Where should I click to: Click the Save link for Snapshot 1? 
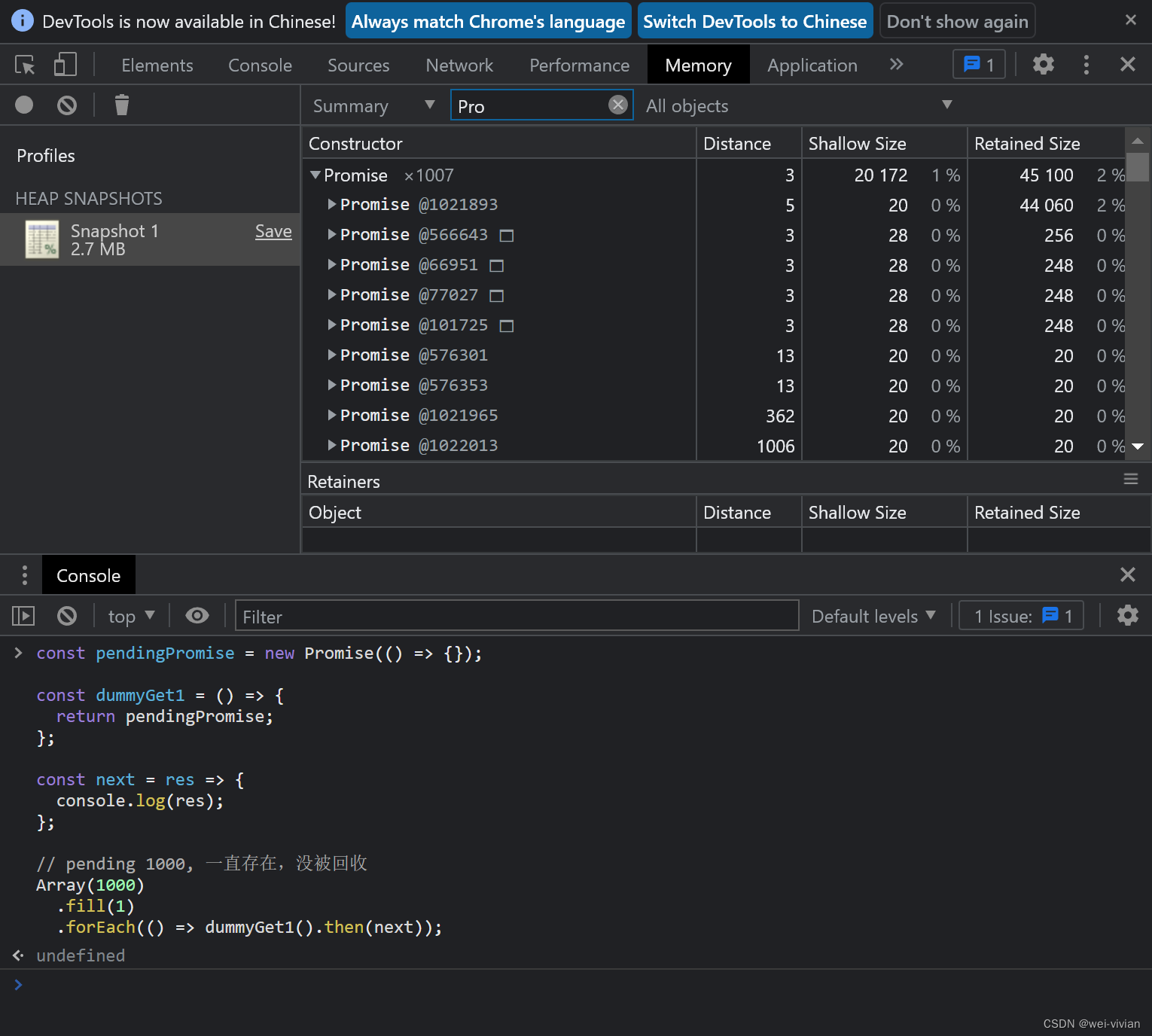(x=273, y=231)
